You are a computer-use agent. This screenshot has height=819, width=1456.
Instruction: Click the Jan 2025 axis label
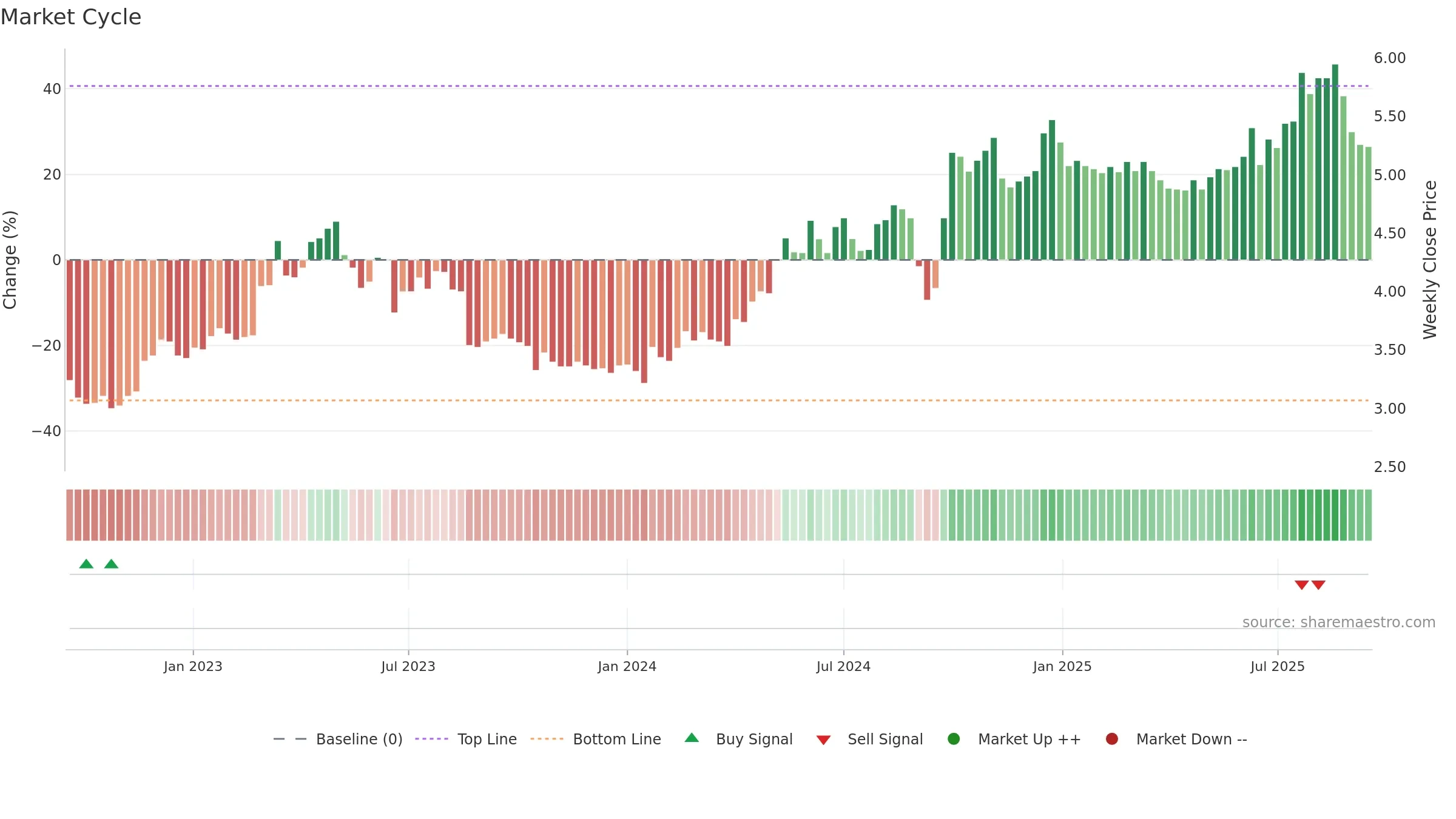1062,666
